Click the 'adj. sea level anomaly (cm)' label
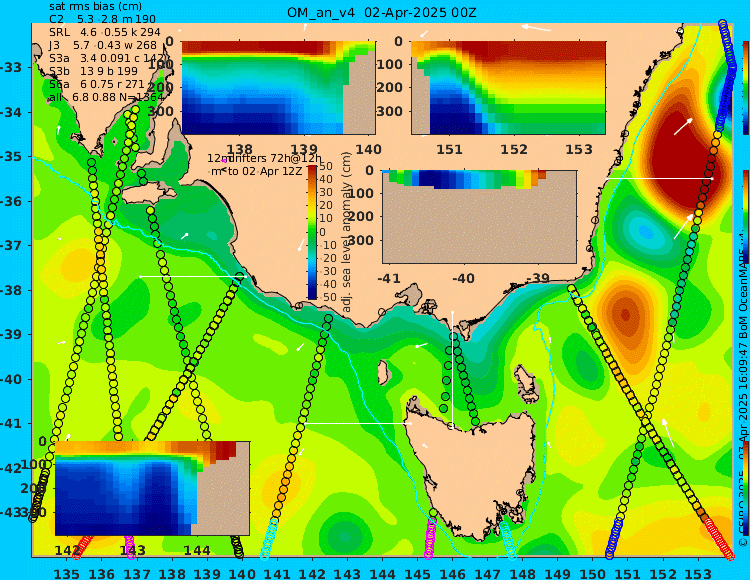750x580 pixels. point(347,232)
